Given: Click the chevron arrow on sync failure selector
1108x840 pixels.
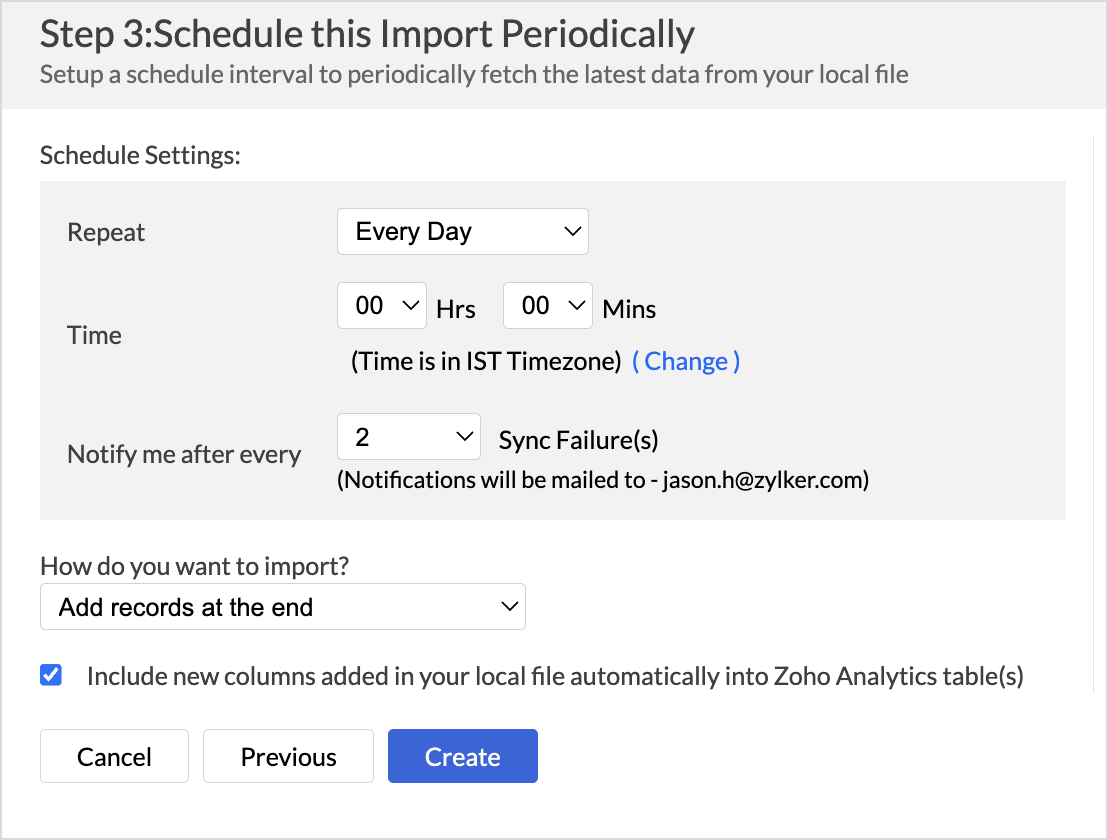Looking at the screenshot, I should [x=464, y=438].
